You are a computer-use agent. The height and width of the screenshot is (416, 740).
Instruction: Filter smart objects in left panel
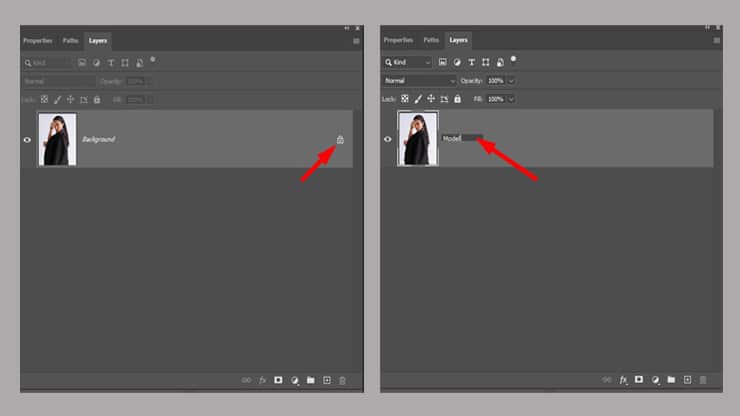click(139, 62)
